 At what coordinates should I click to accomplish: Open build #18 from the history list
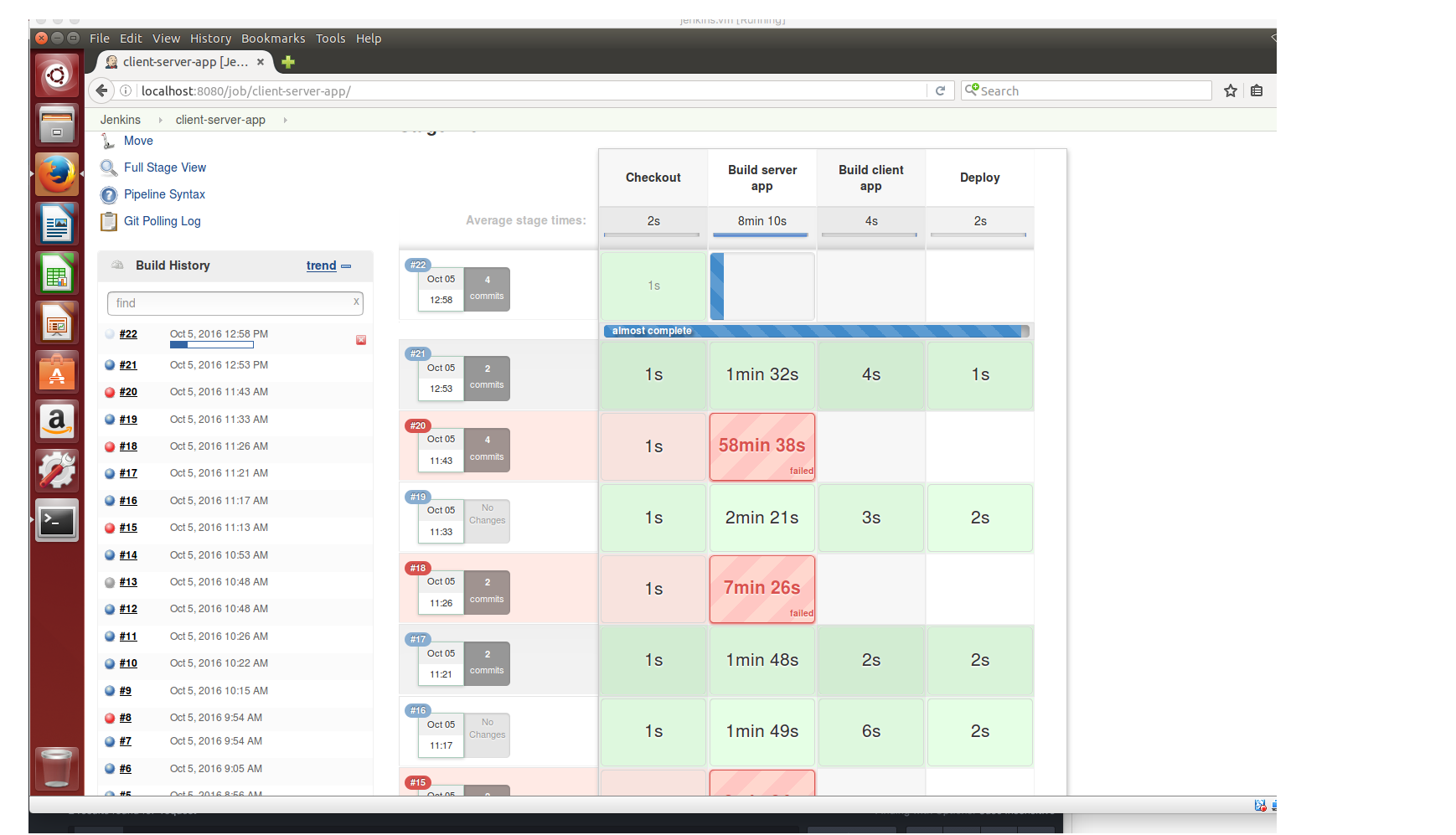tap(127, 446)
